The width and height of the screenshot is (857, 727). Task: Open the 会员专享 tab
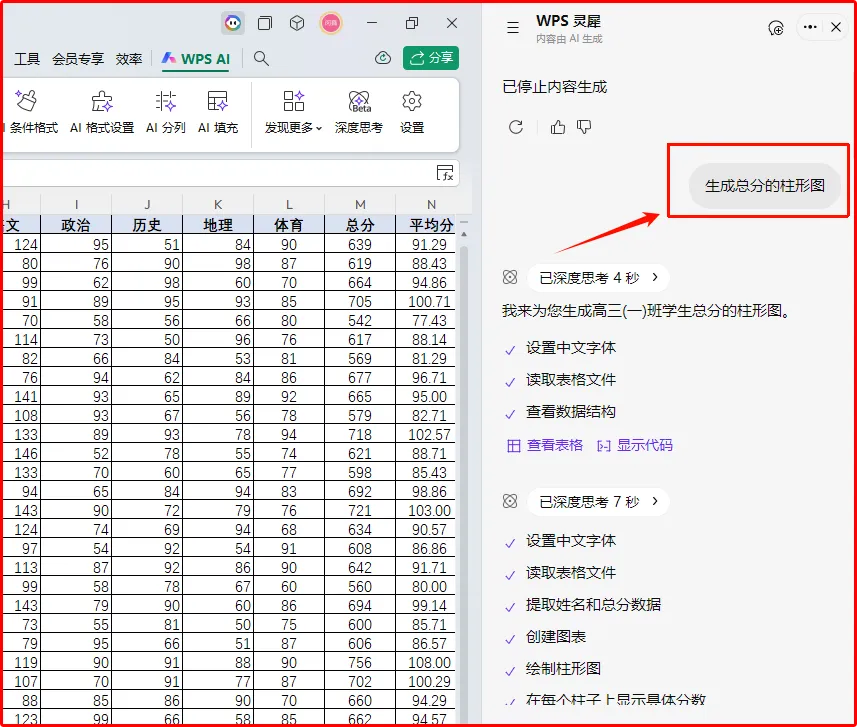[78, 58]
